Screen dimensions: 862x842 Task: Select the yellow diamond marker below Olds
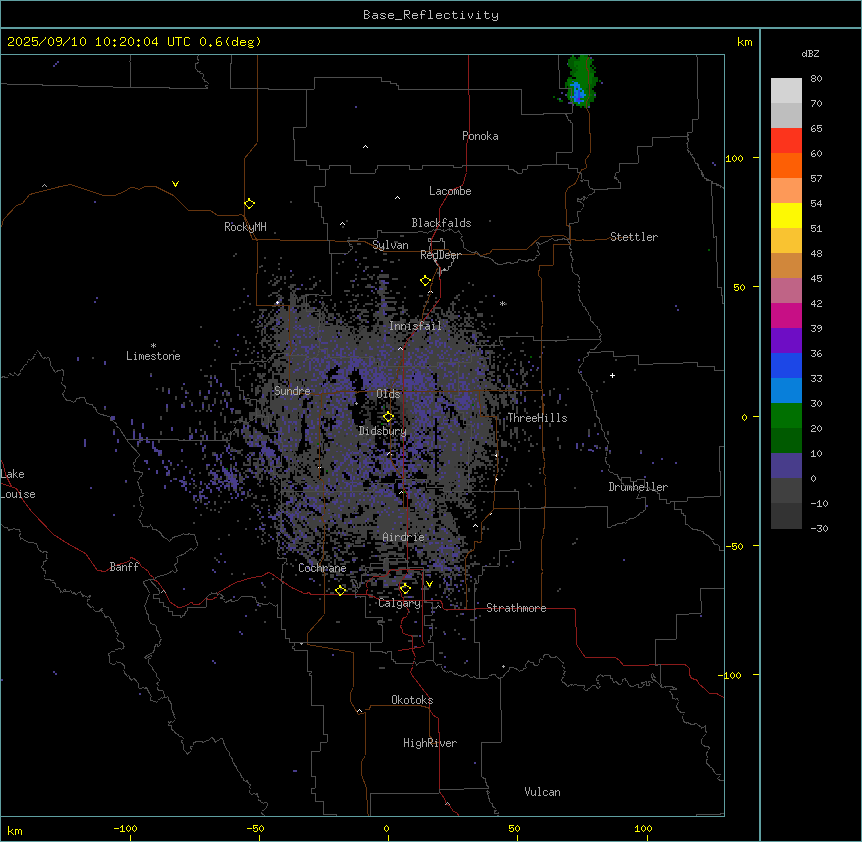(388, 417)
